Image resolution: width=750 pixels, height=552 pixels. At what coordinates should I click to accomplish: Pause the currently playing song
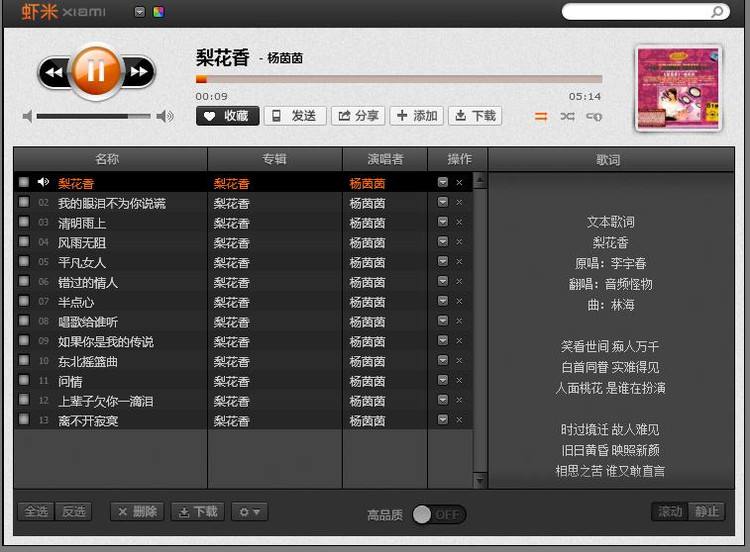coord(96,72)
